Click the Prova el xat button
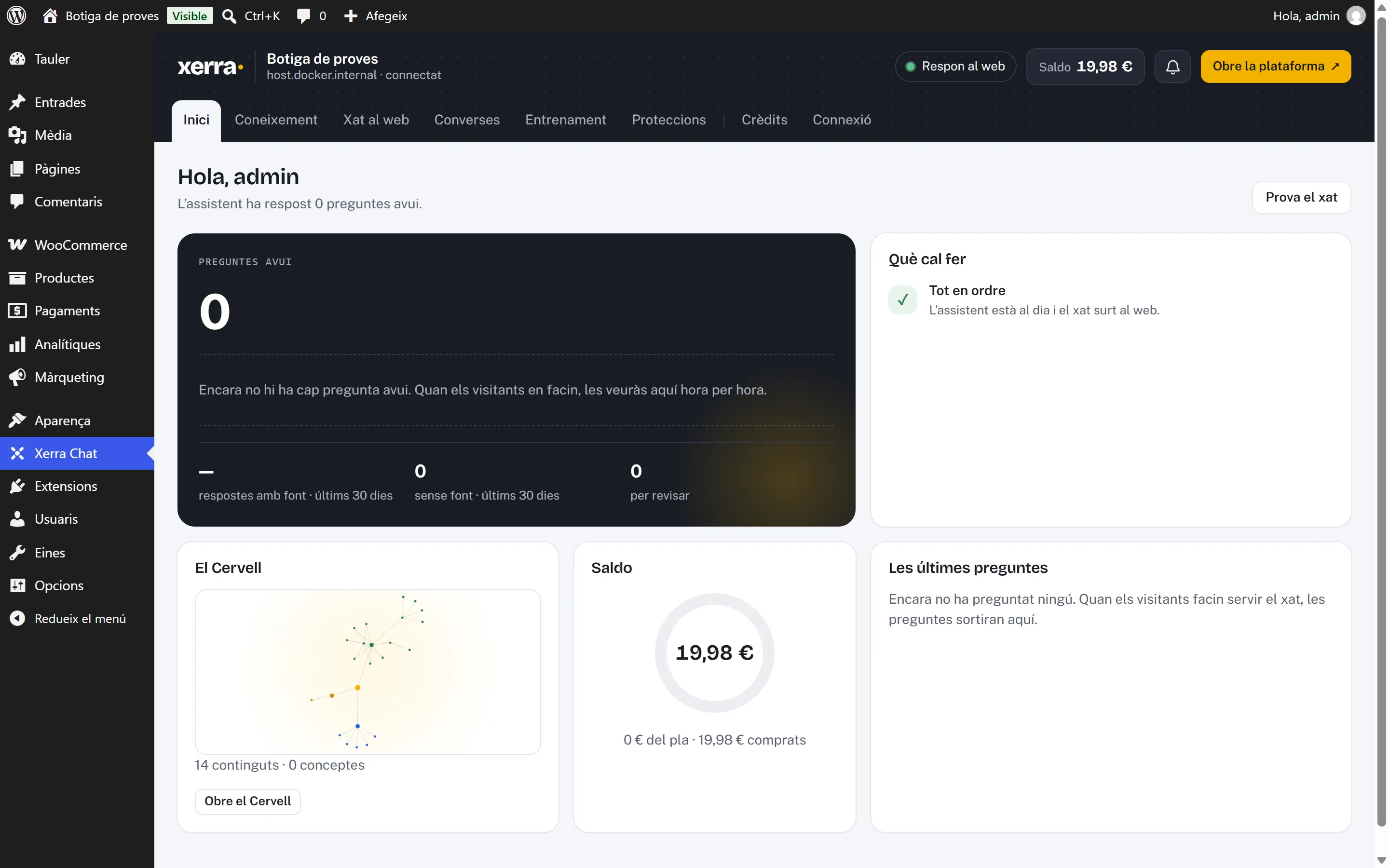The image size is (1389, 868). [x=1301, y=198]
